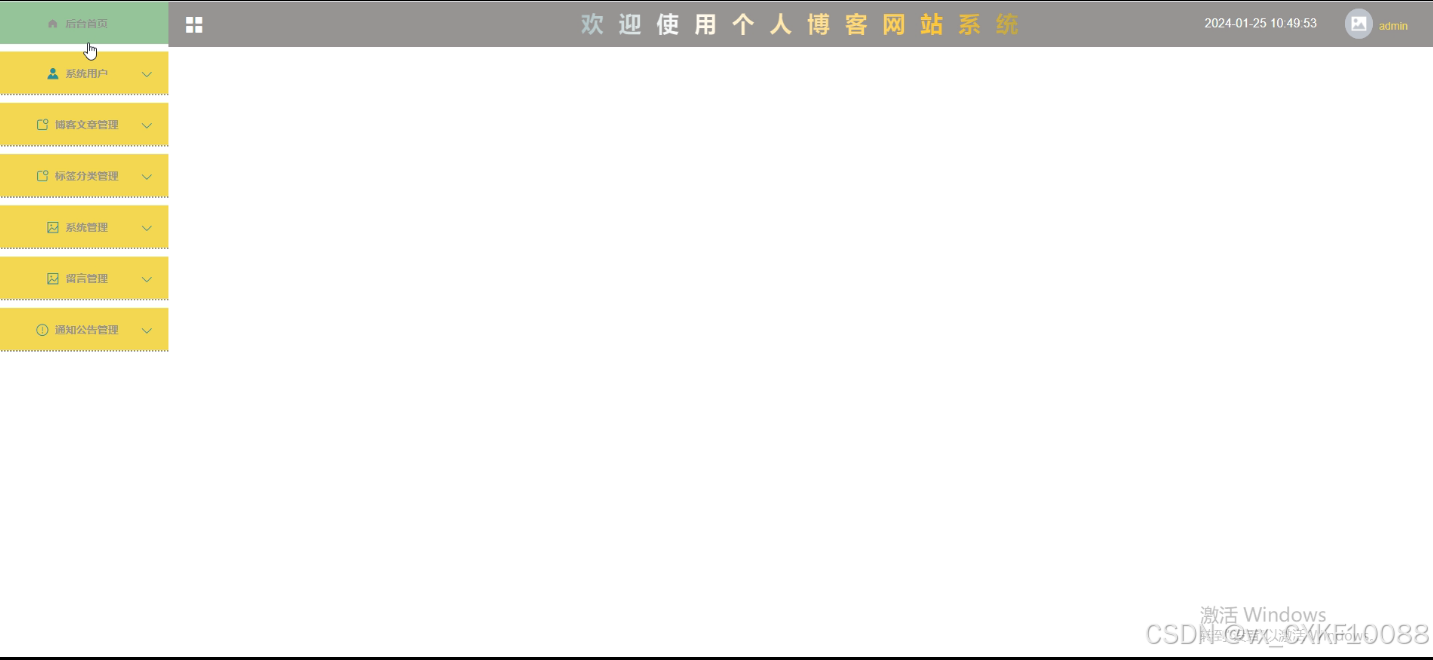The image size is (1433, 660).
Task: Expand the 标签分类管理 menu chevron
Action: click(x=147, y=176)
